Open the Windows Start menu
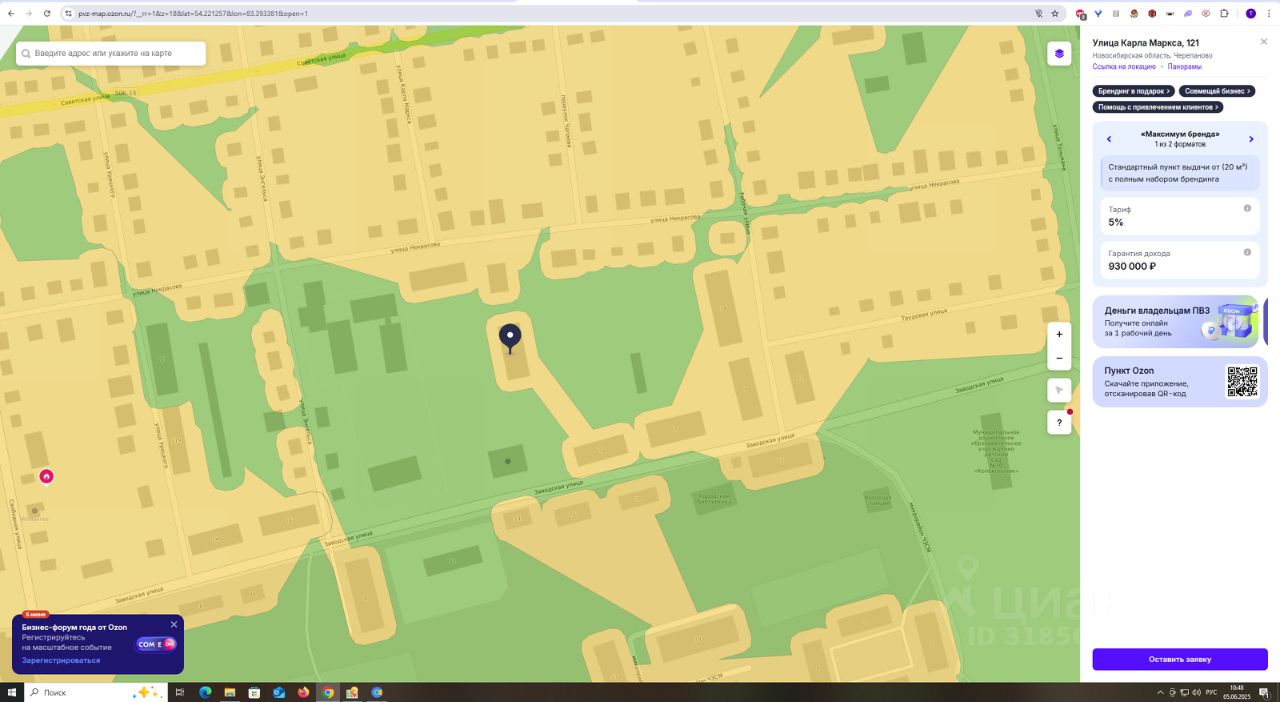The height and width of the screenshot is (702, 1280). pos(11,692)
